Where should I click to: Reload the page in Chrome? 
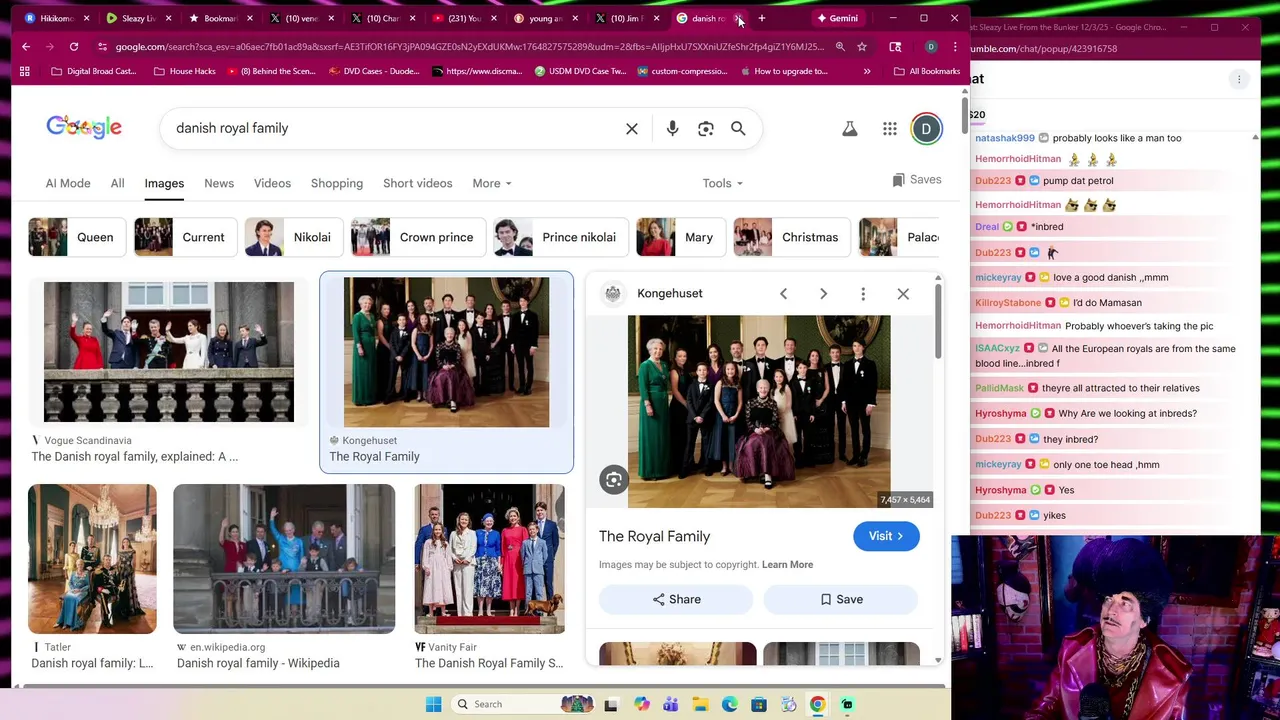(74, 47)
